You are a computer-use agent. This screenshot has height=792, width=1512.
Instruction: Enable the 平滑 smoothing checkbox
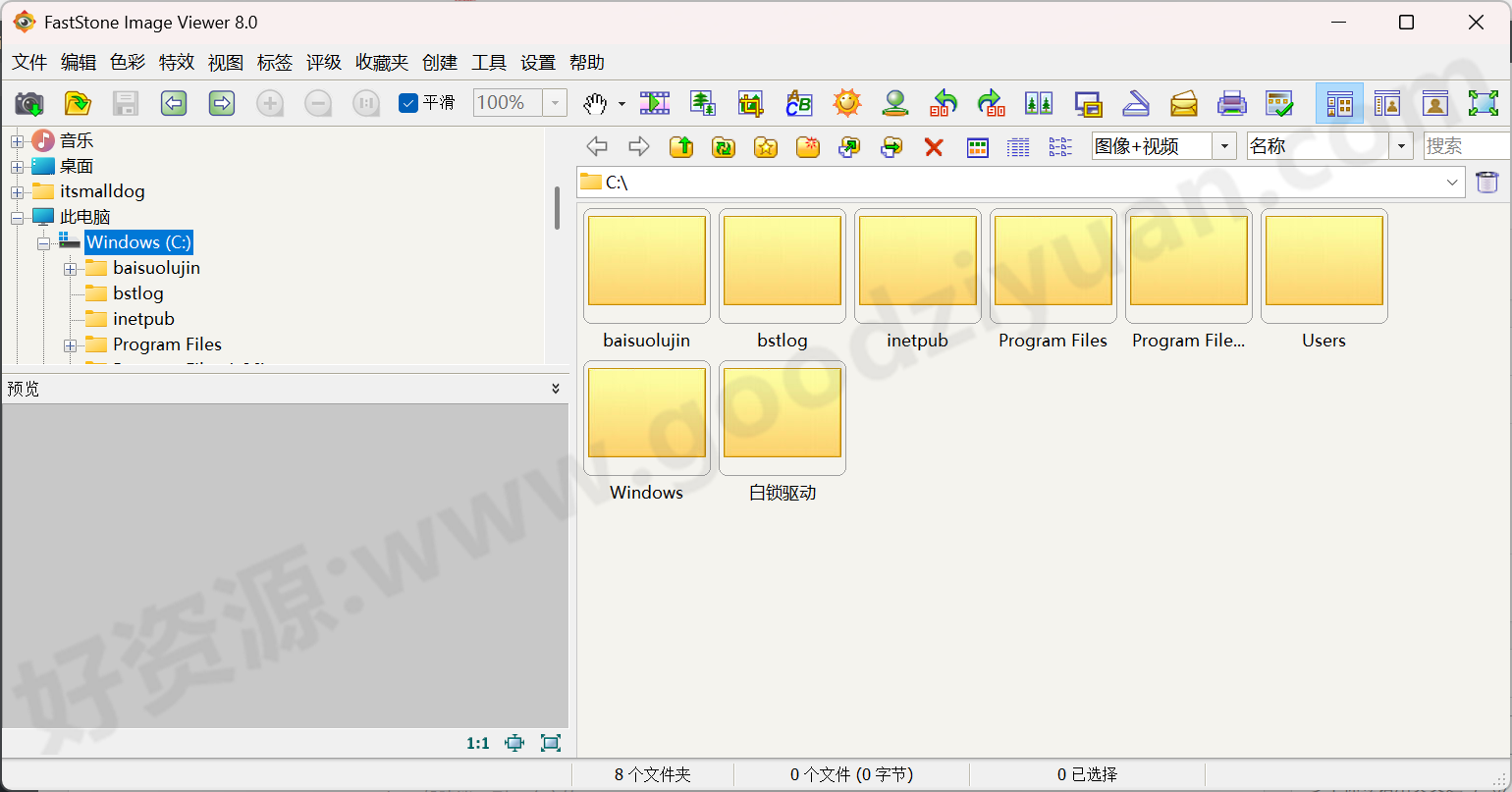[x=407, y=102]
